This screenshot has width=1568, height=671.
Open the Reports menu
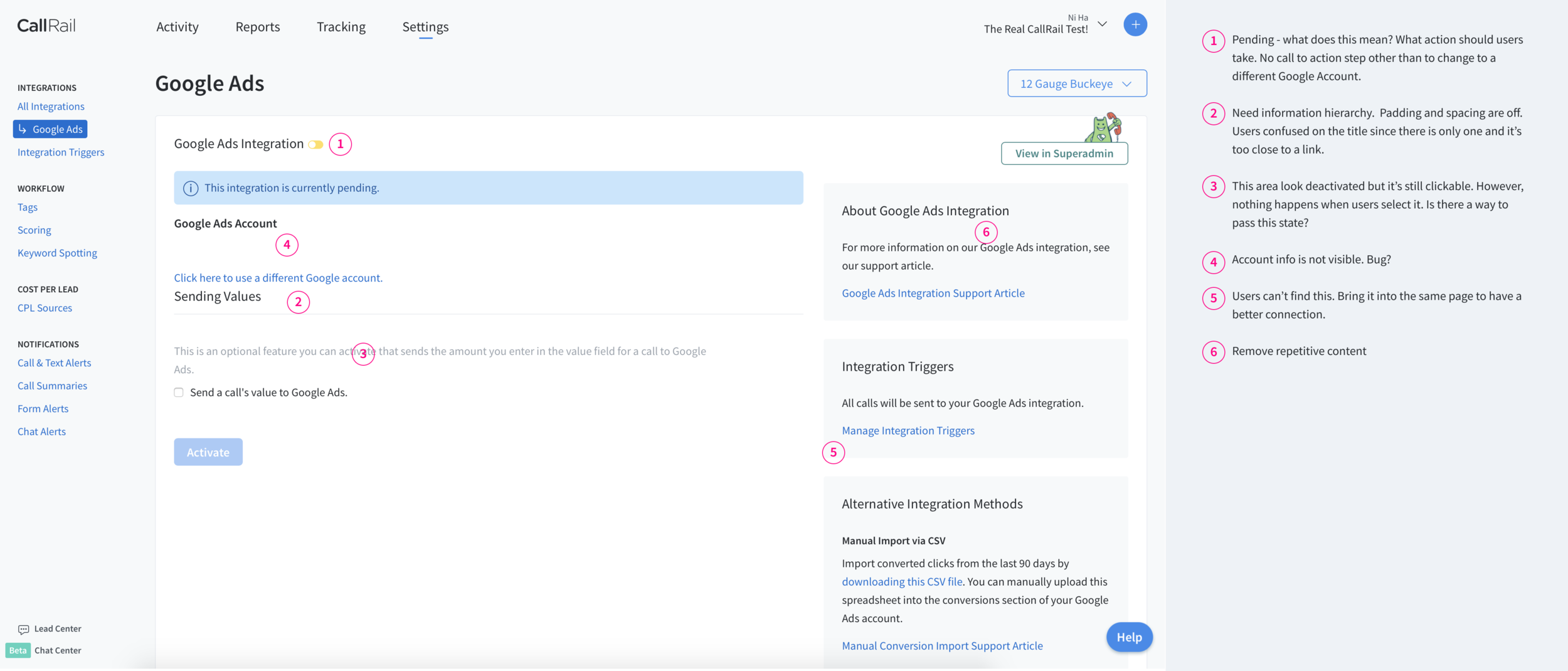(258, 26)
